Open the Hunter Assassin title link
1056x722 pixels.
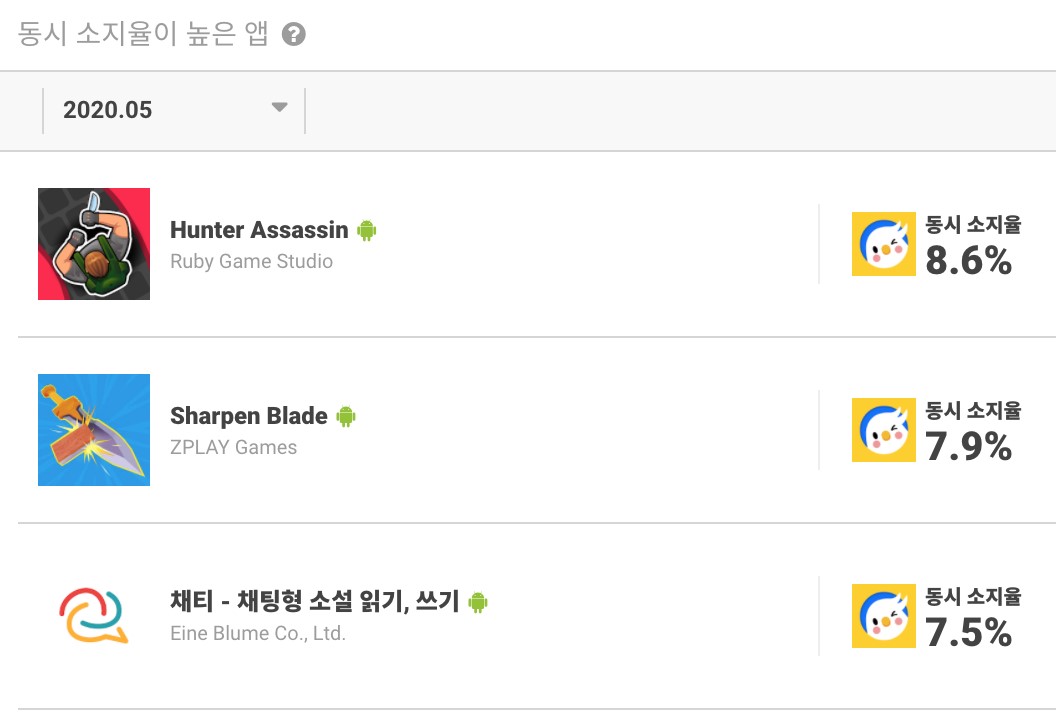point(259,230)
